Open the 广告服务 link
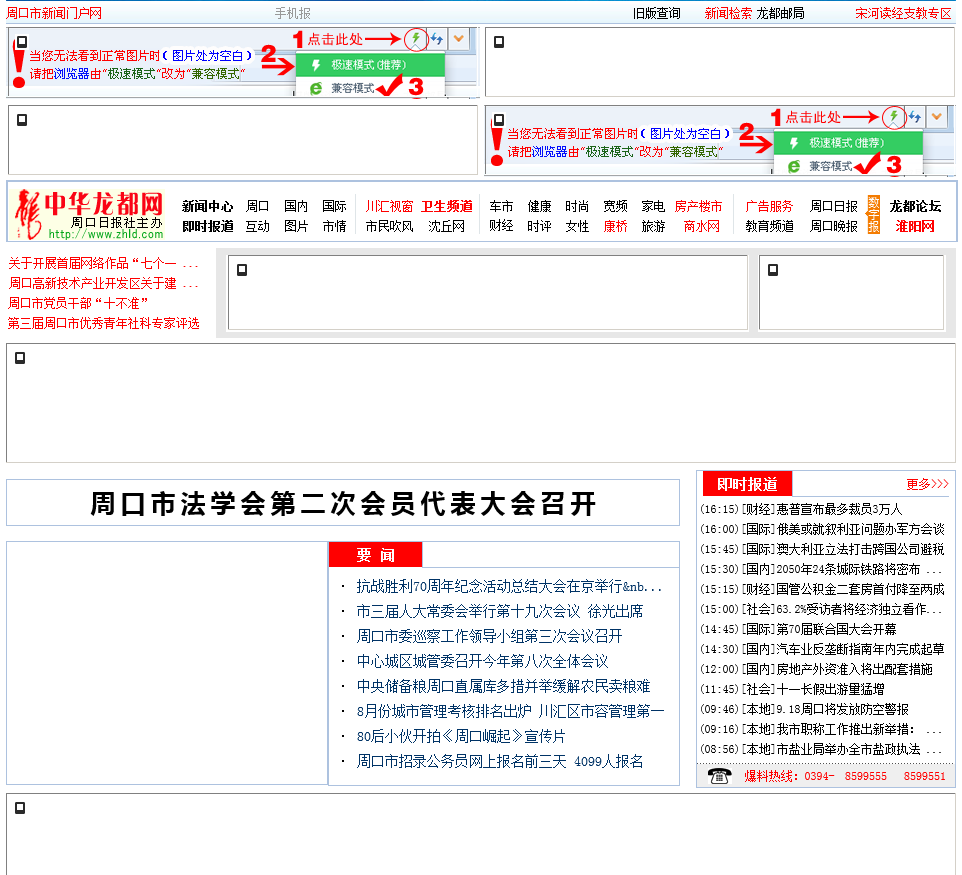 coord(769,206)
